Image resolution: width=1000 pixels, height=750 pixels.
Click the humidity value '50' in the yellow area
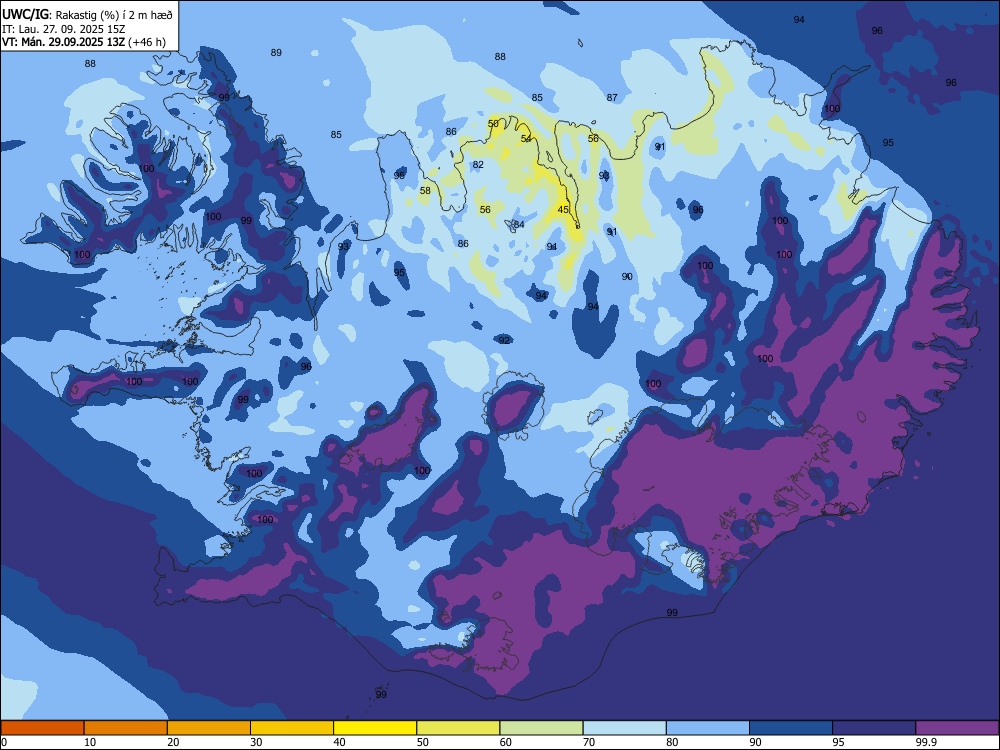(x=494, y=124)
